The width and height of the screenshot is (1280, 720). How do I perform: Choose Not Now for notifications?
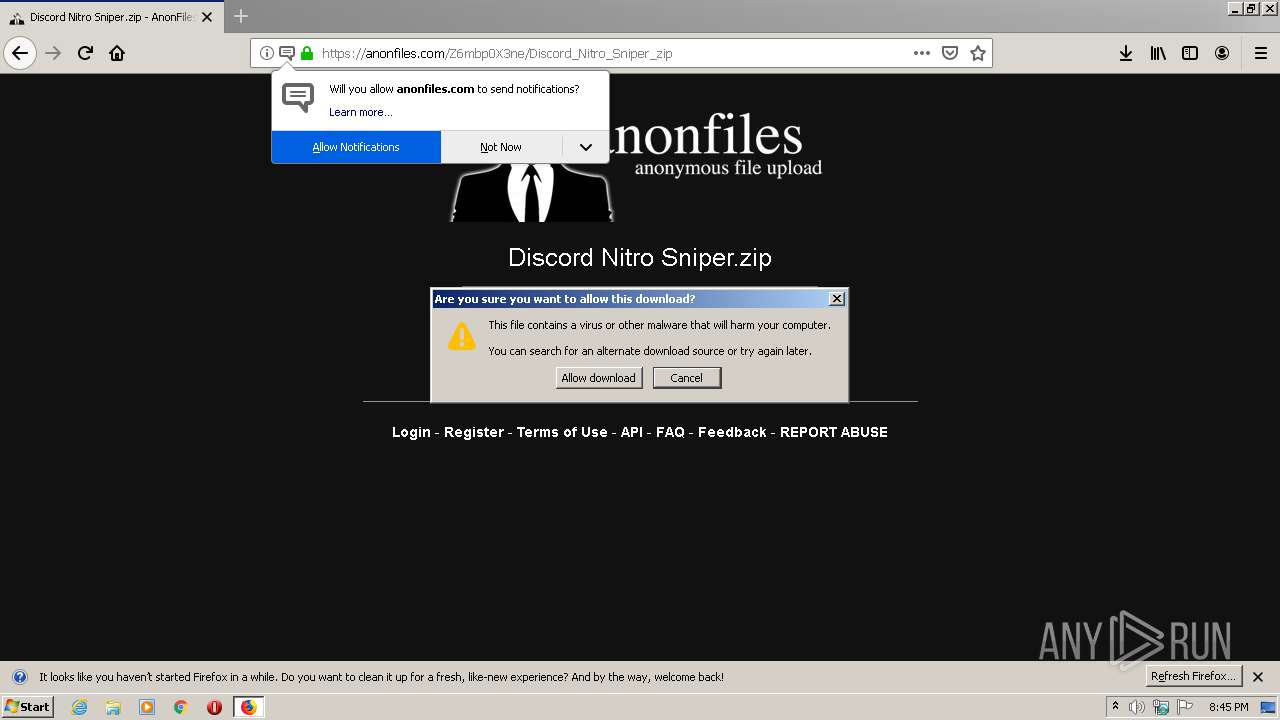(x=501, y=147)
